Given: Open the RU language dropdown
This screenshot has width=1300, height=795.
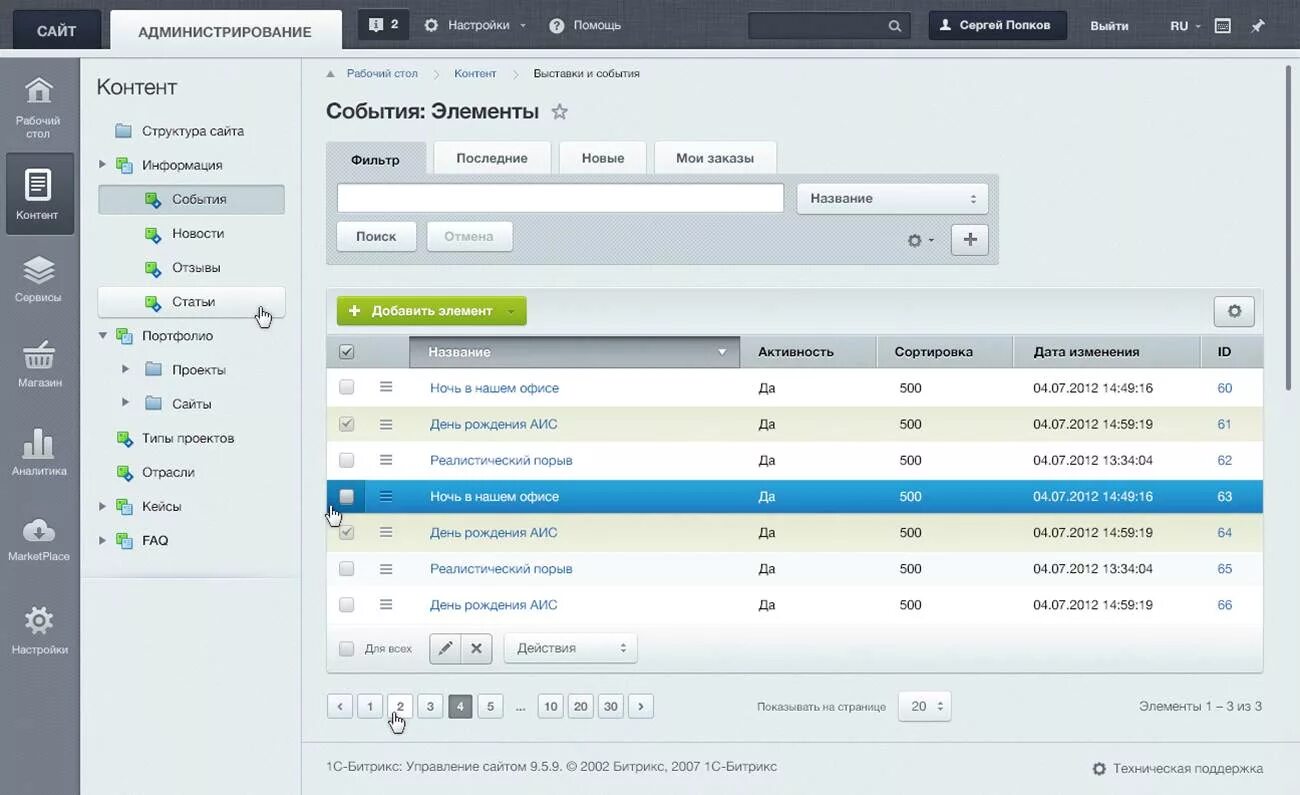Looking at the screenshot, I should click(1185, 26).
